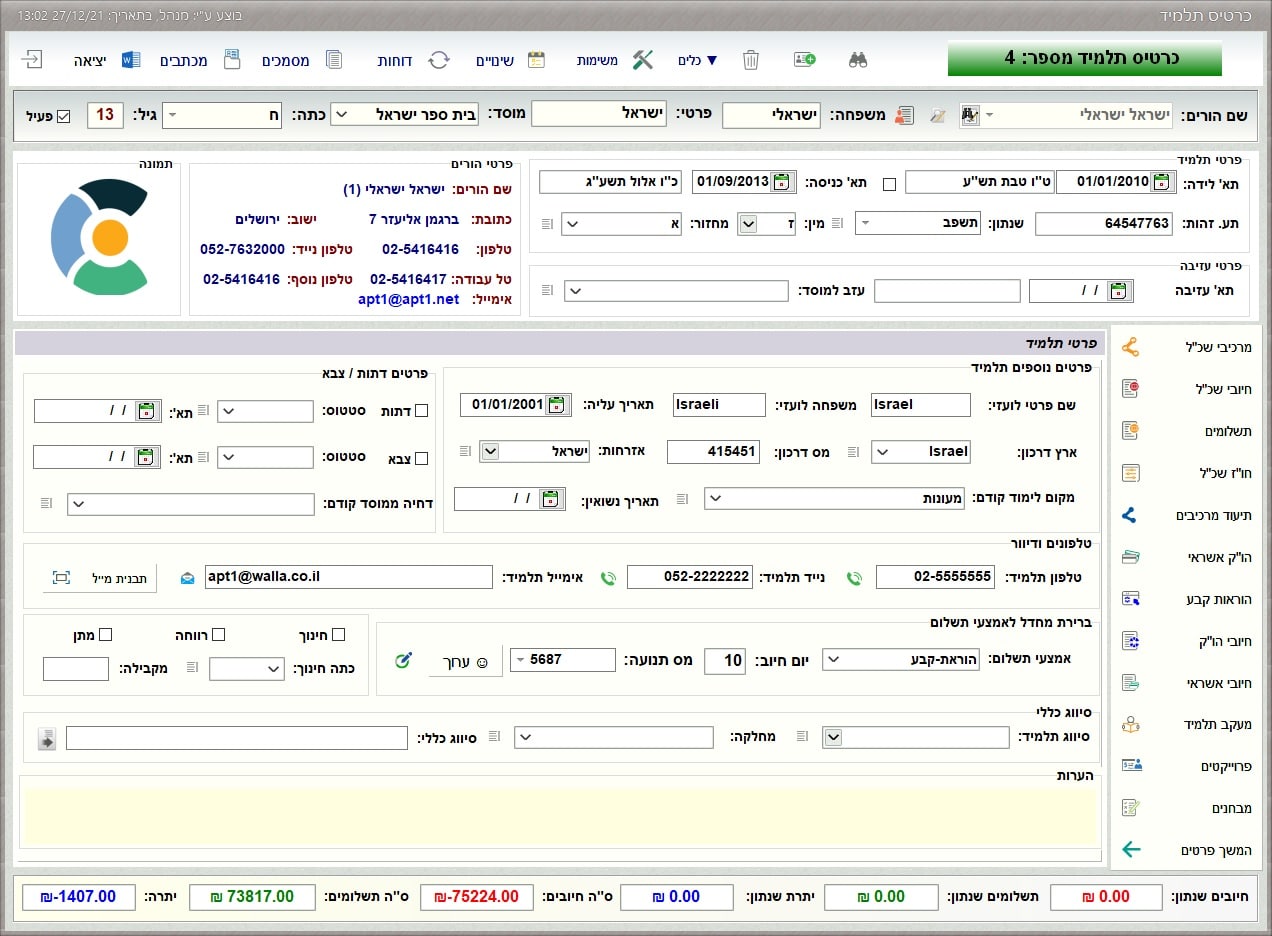
Task: Check the חינוך checkbox
Action: pos(338,634)
